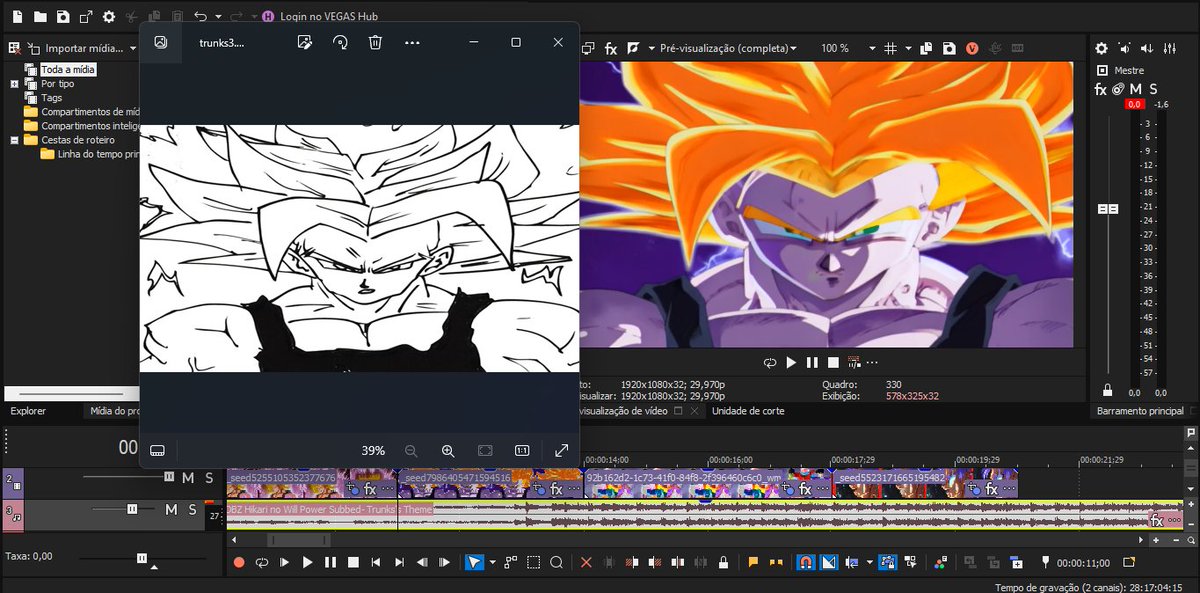This screenshot has height=593, width=1200.
Task: Show image at actual size 1:1
Action: (522, 451)
